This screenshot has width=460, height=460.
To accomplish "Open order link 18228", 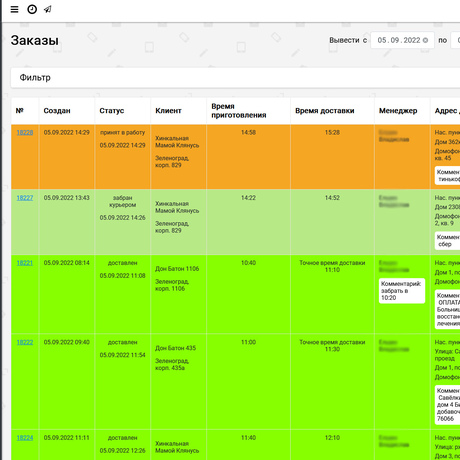I will point(25,133).
